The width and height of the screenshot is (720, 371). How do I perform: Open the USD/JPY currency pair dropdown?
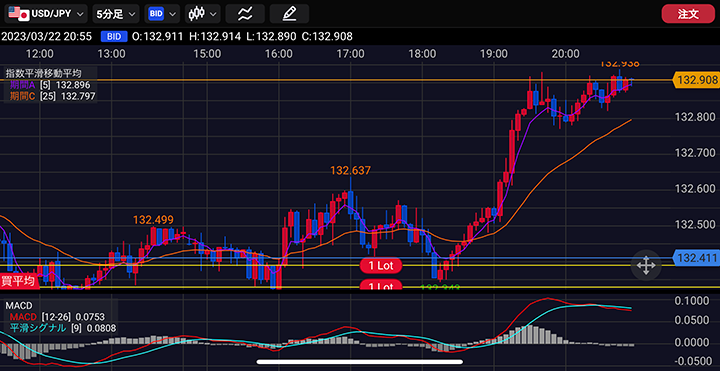(x=46, y=14)
